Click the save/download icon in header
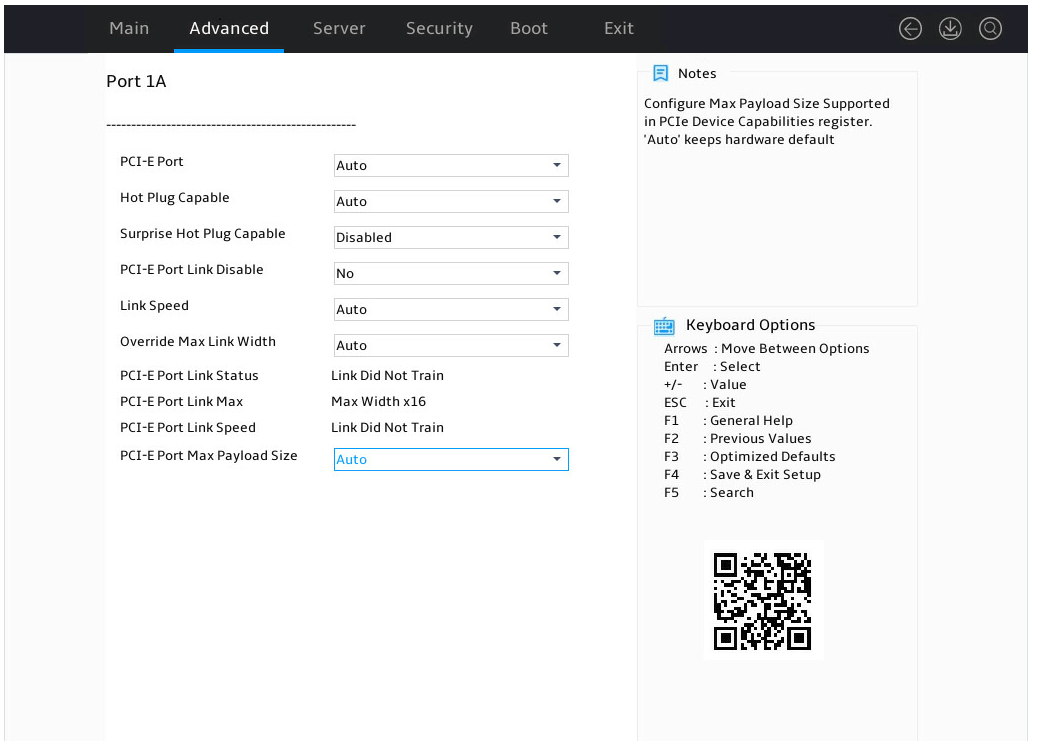The image size is (1039, 741). pos(950,28)
